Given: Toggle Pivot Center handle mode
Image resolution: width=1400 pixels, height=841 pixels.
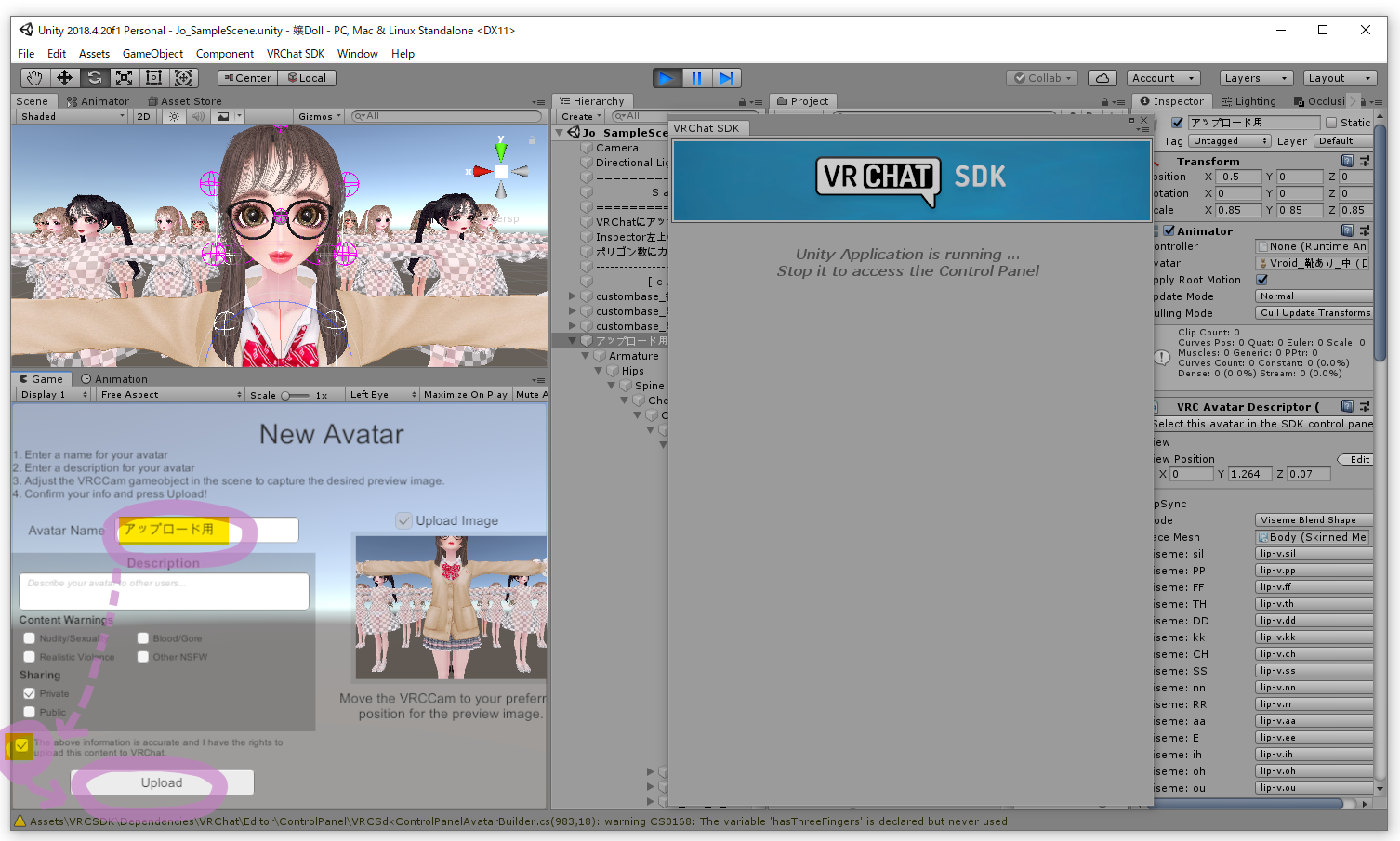Looking at the screenshot, I should click(x=248, y=78).
